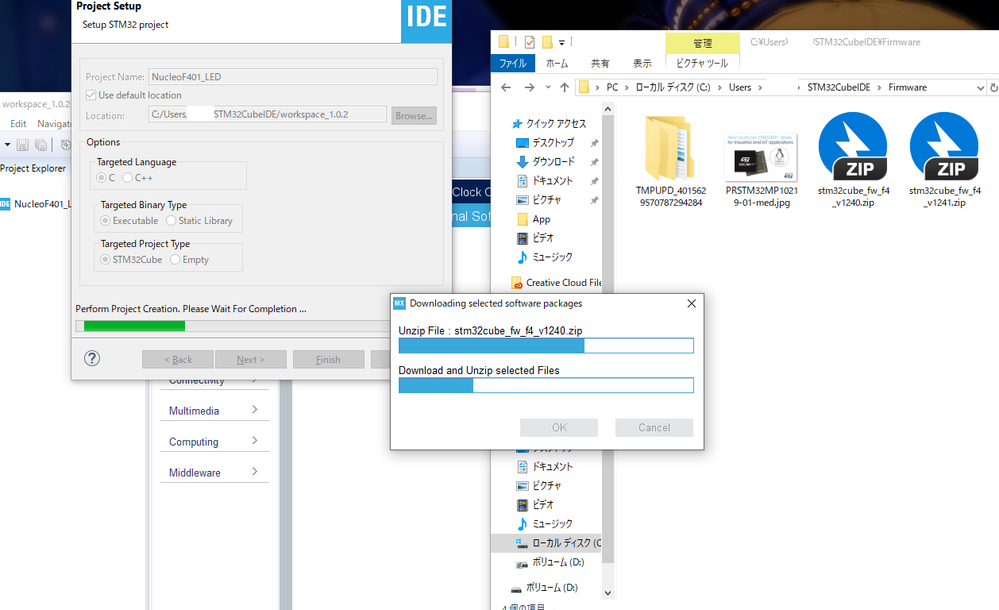Open the ピクチャ ツール ribbon tab
999x610 pixels.
(x=702, y=63)
